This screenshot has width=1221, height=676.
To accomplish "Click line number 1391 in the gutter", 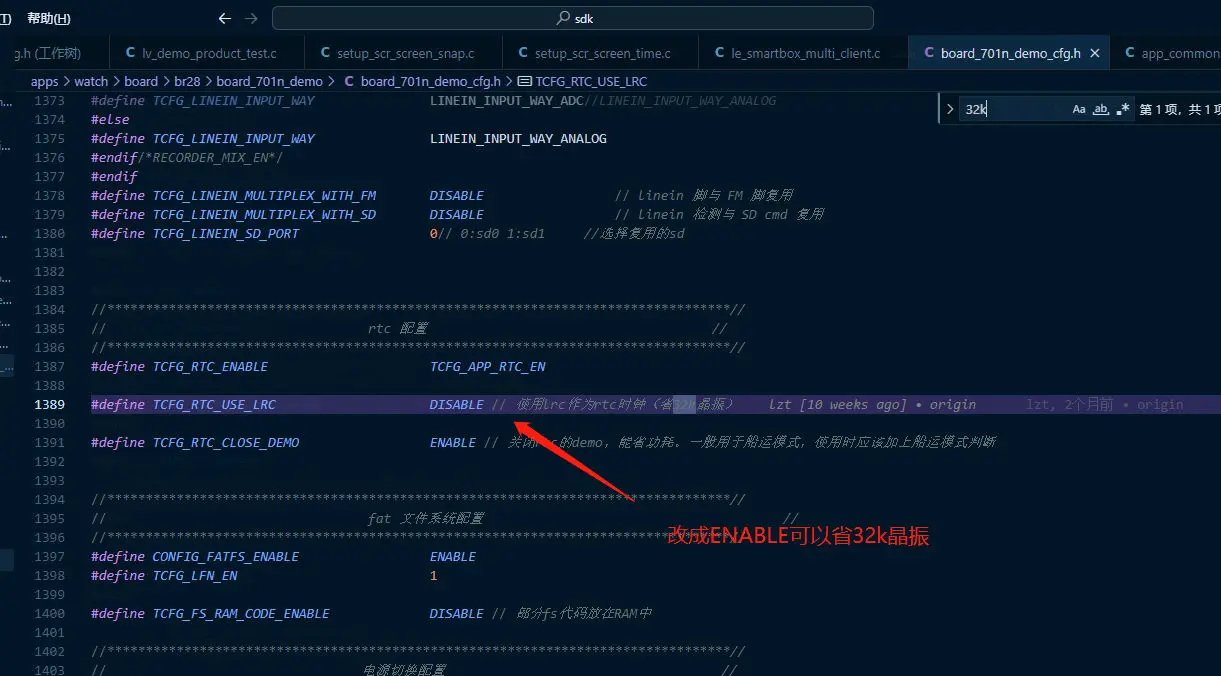I will [x=49, y=442].
